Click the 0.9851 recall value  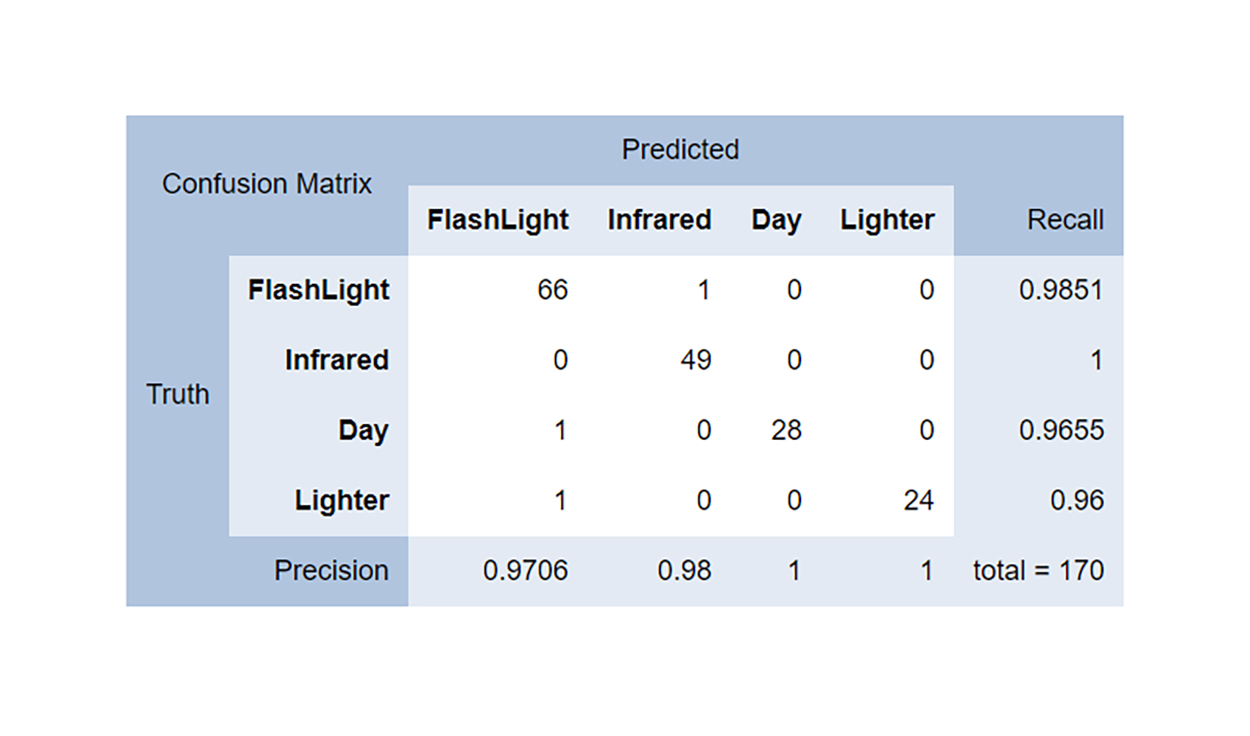tap(1061, 290)
